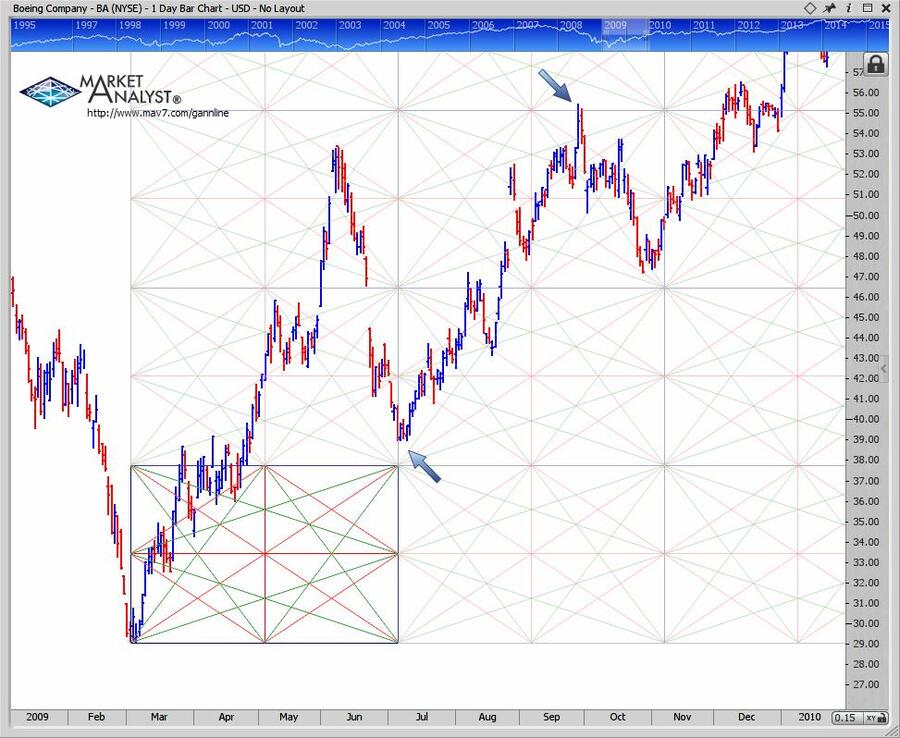Open the mav7.com/gannline link
This screenshot has width=900, height=738.
click(x=157, y=113)
